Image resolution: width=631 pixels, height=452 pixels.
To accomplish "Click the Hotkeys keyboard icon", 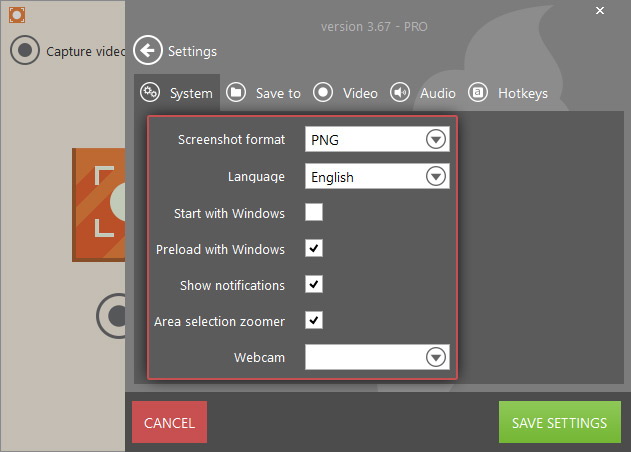I will [478, 93].
